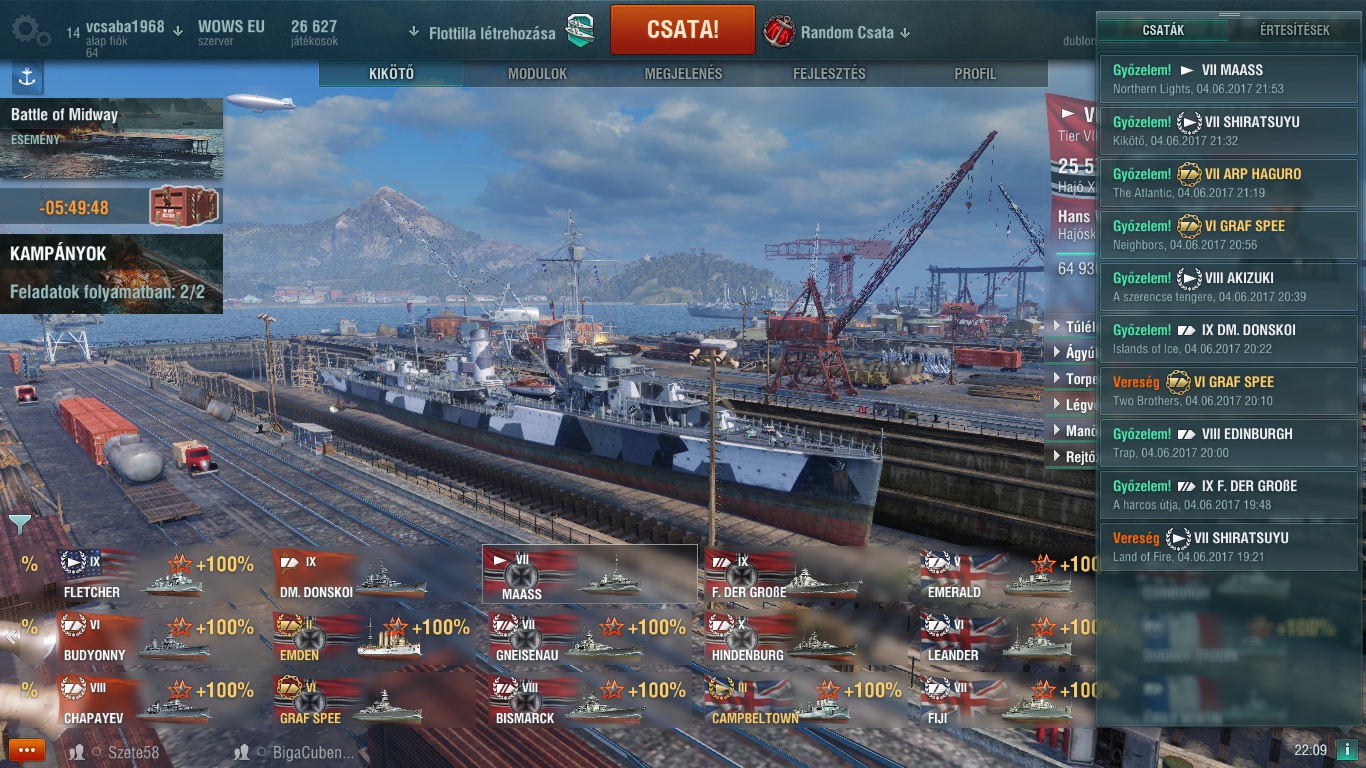This screenshot has height=768, width=1366.
Task: Open the ship carousel filter funnel
Action: tap(20, 523)
